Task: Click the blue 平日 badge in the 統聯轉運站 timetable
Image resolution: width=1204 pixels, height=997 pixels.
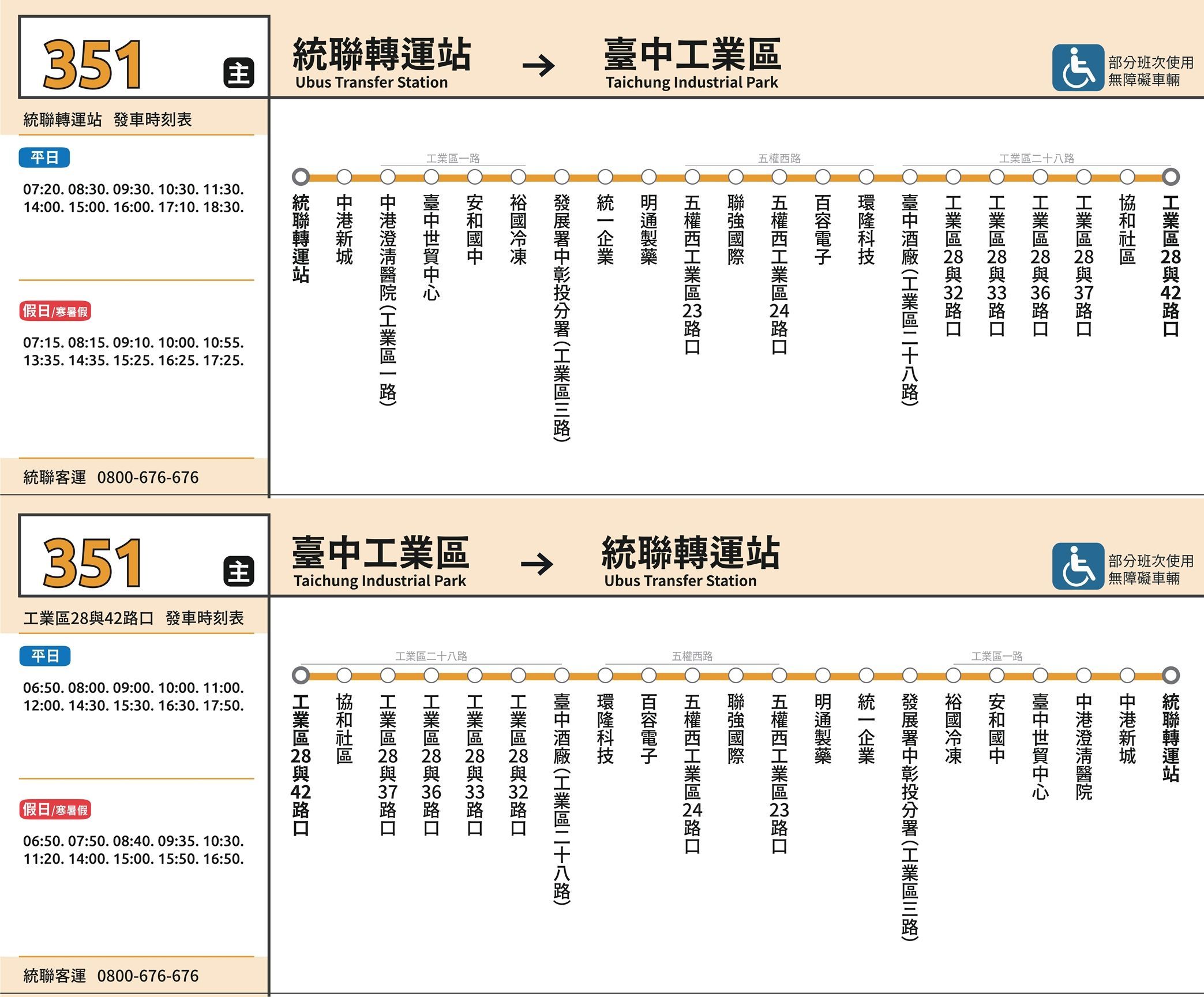Action: pos(44,158)
